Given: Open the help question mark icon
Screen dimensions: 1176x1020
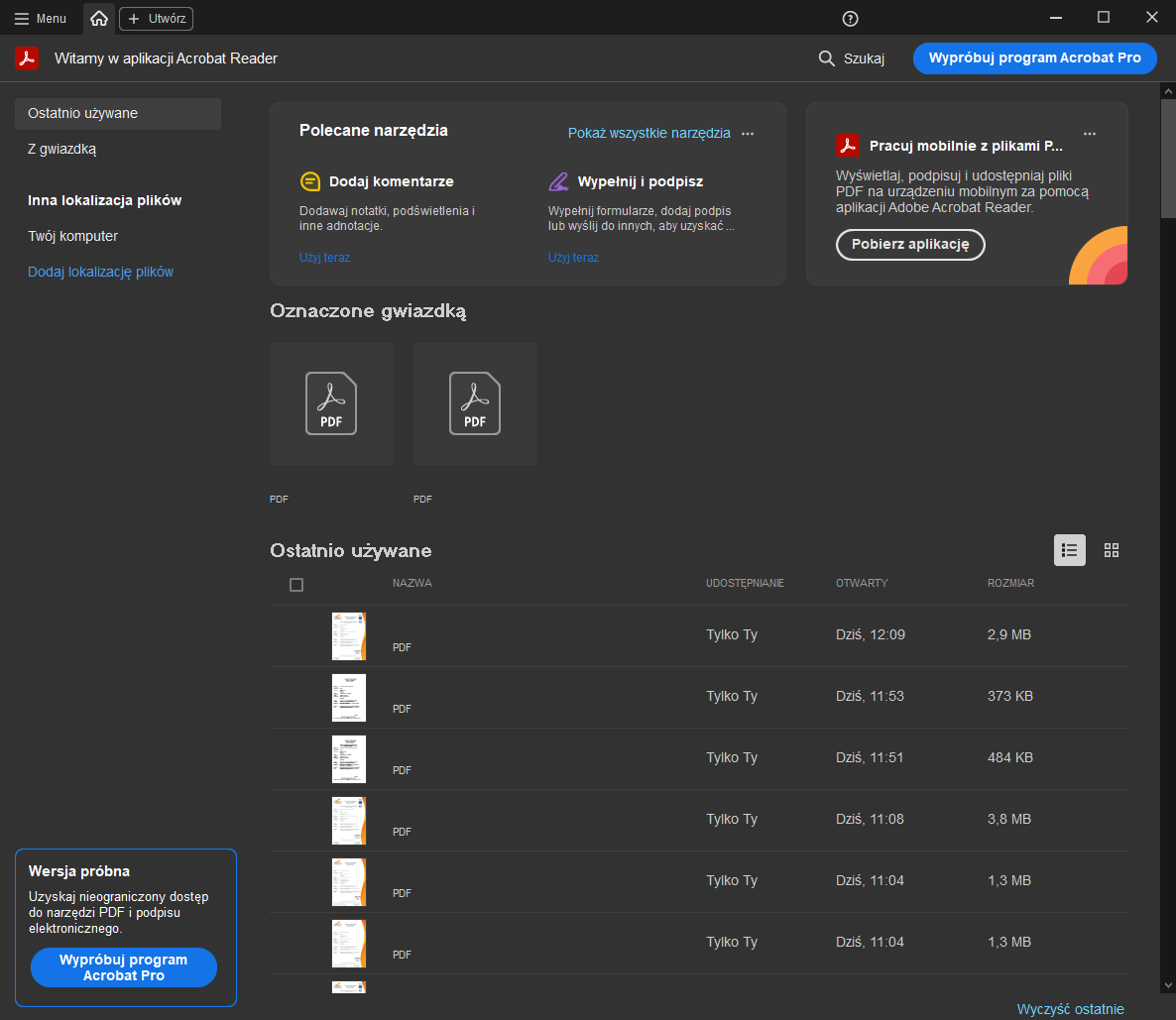Looking at the screenshot, I should [850, 19].
